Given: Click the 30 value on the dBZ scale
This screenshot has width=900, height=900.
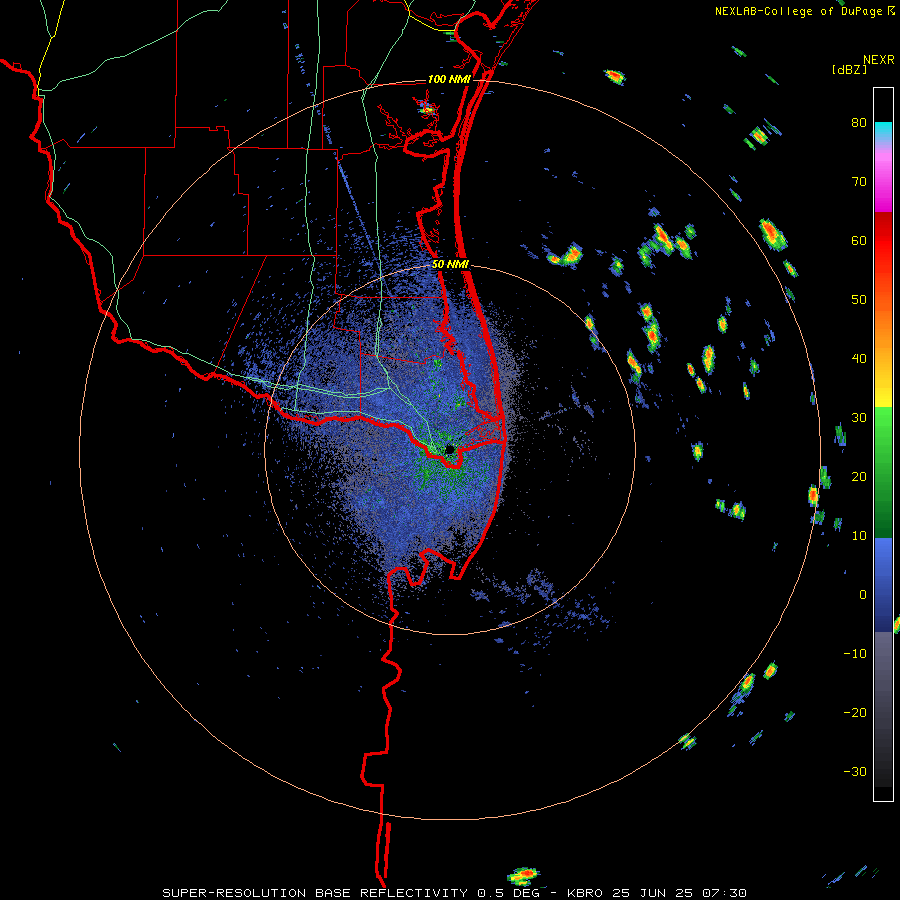Looking at the screenshot, I should point(859,417).
